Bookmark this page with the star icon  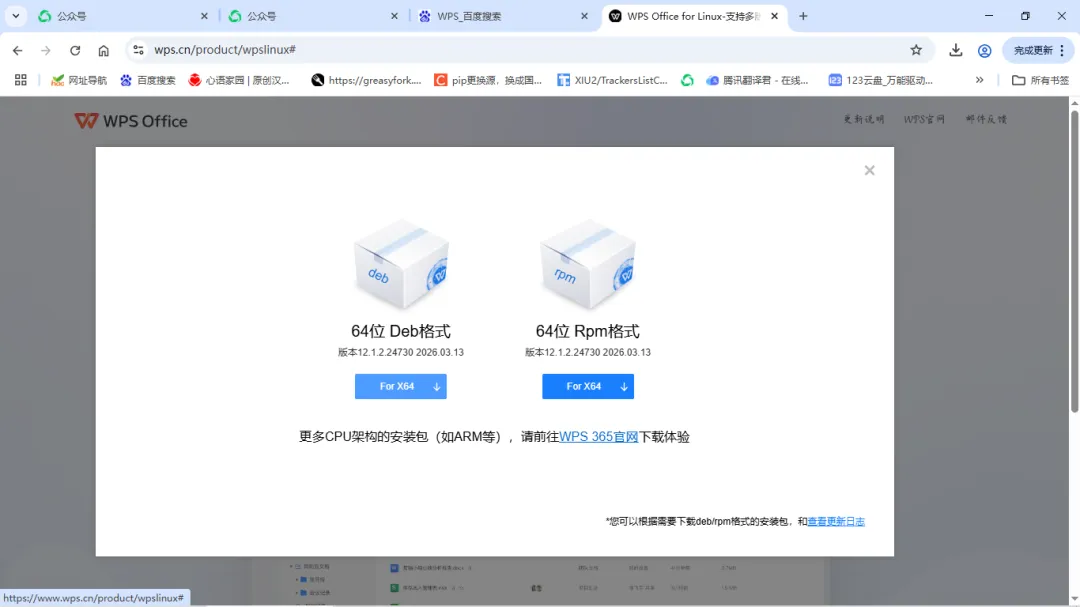coord(916,50)
